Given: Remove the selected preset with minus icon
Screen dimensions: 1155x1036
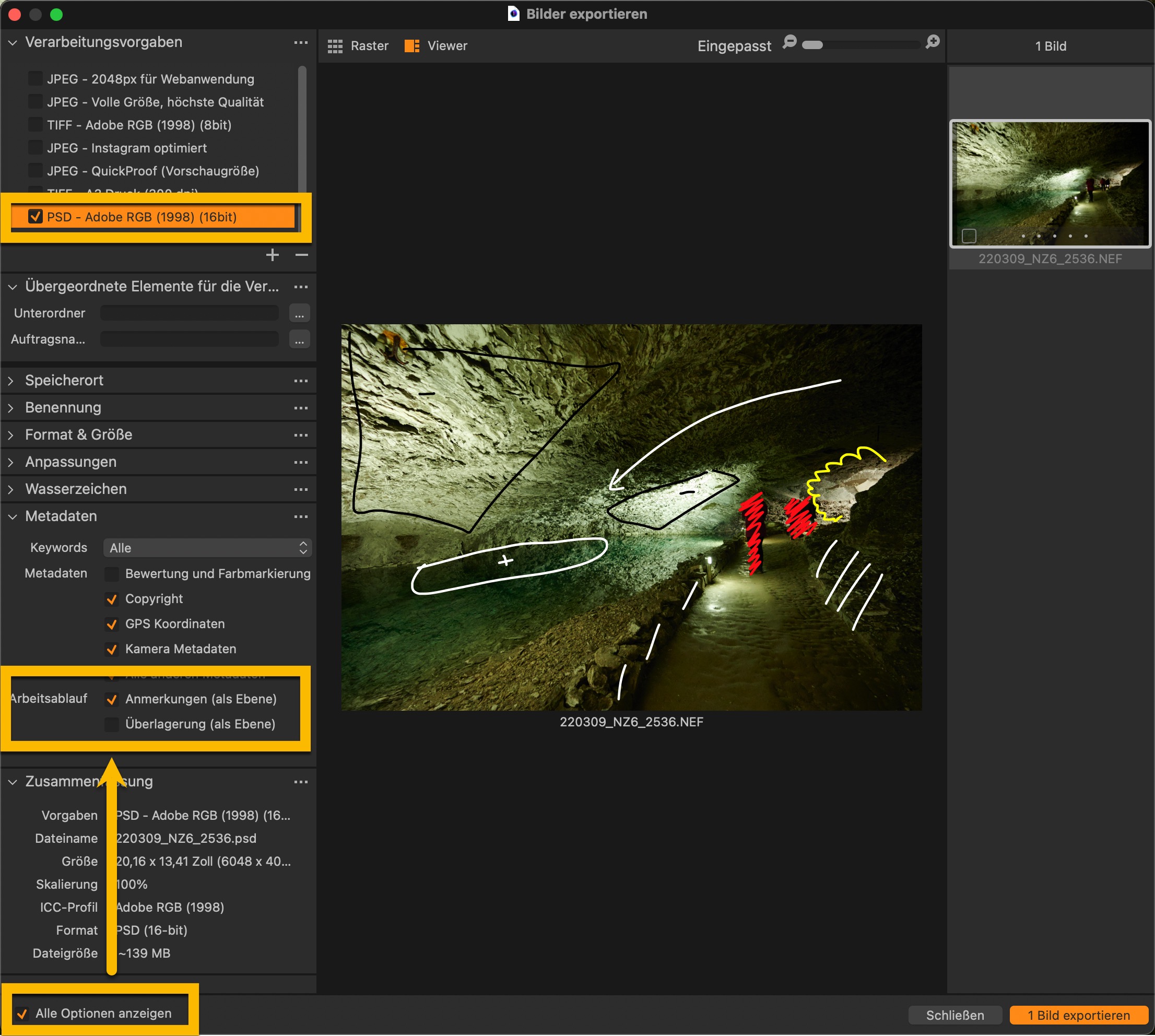Looking at the screenshot, I should click(x=302, y=255).
